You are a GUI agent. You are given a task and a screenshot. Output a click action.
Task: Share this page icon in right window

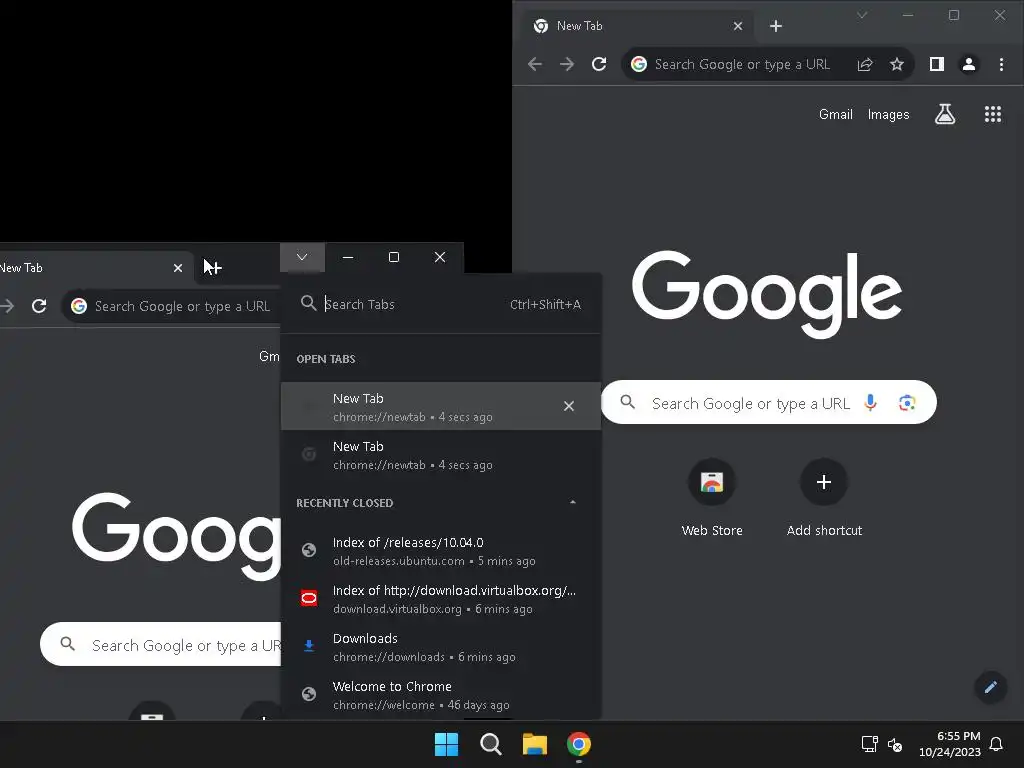pos(865,64)
